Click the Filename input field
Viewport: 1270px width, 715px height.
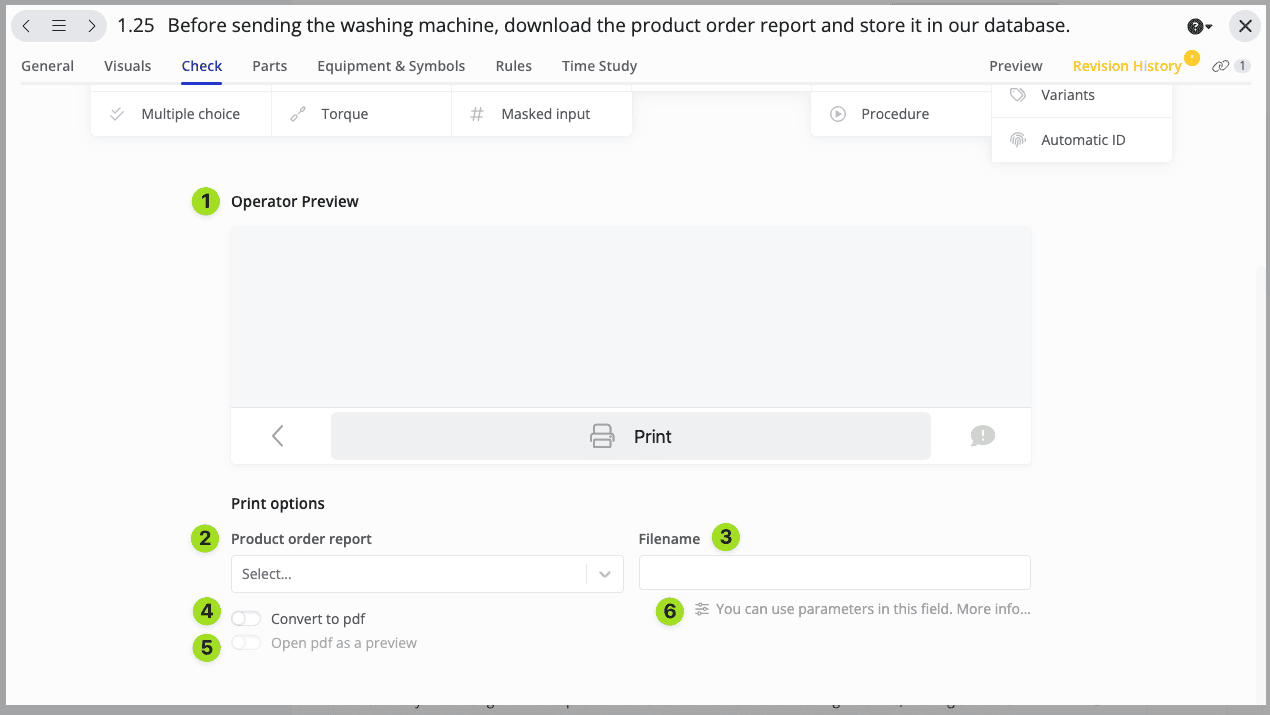[x=834, y=573]
